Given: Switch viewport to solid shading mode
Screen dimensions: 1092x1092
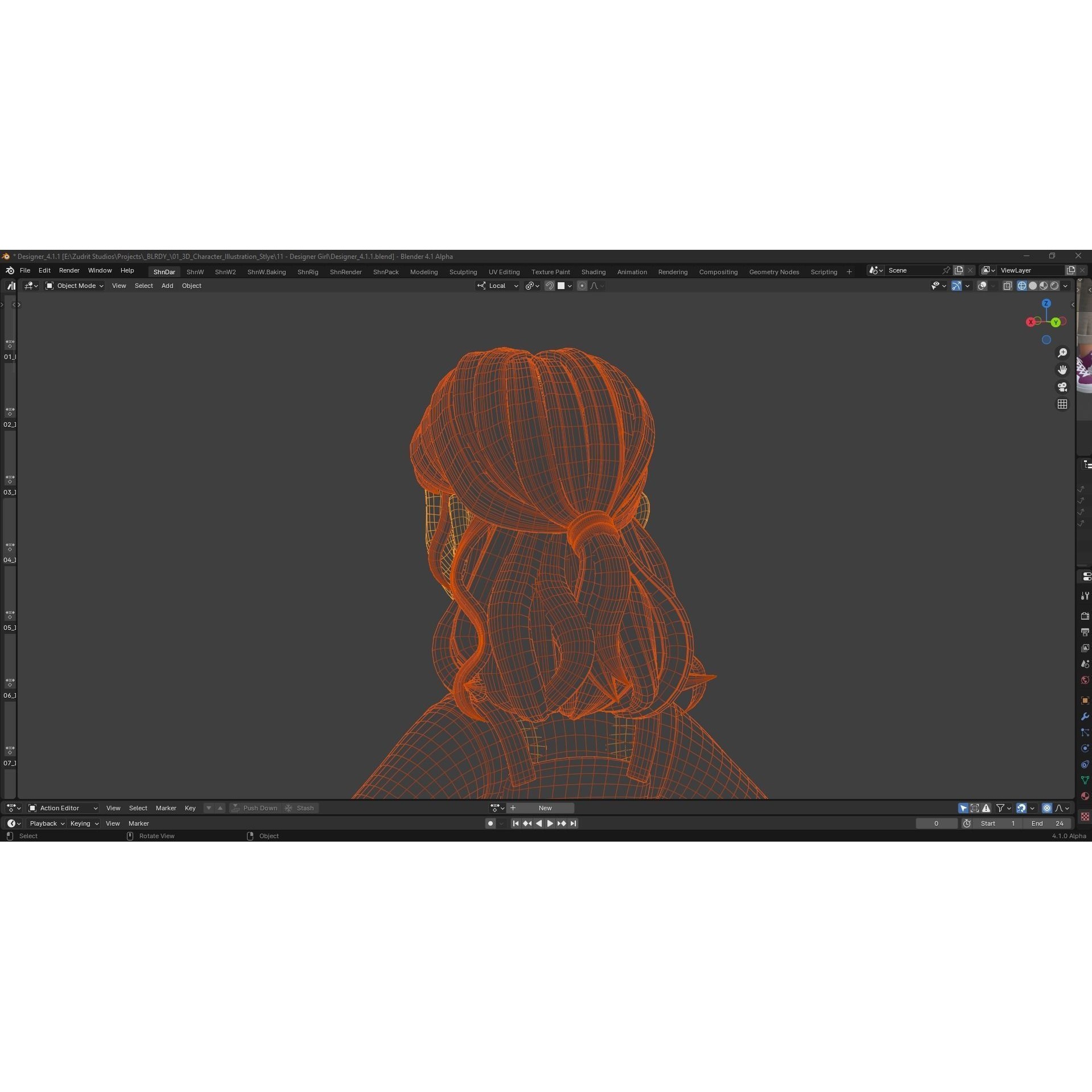Looking at the screenshot, I should coord(1032,286).
